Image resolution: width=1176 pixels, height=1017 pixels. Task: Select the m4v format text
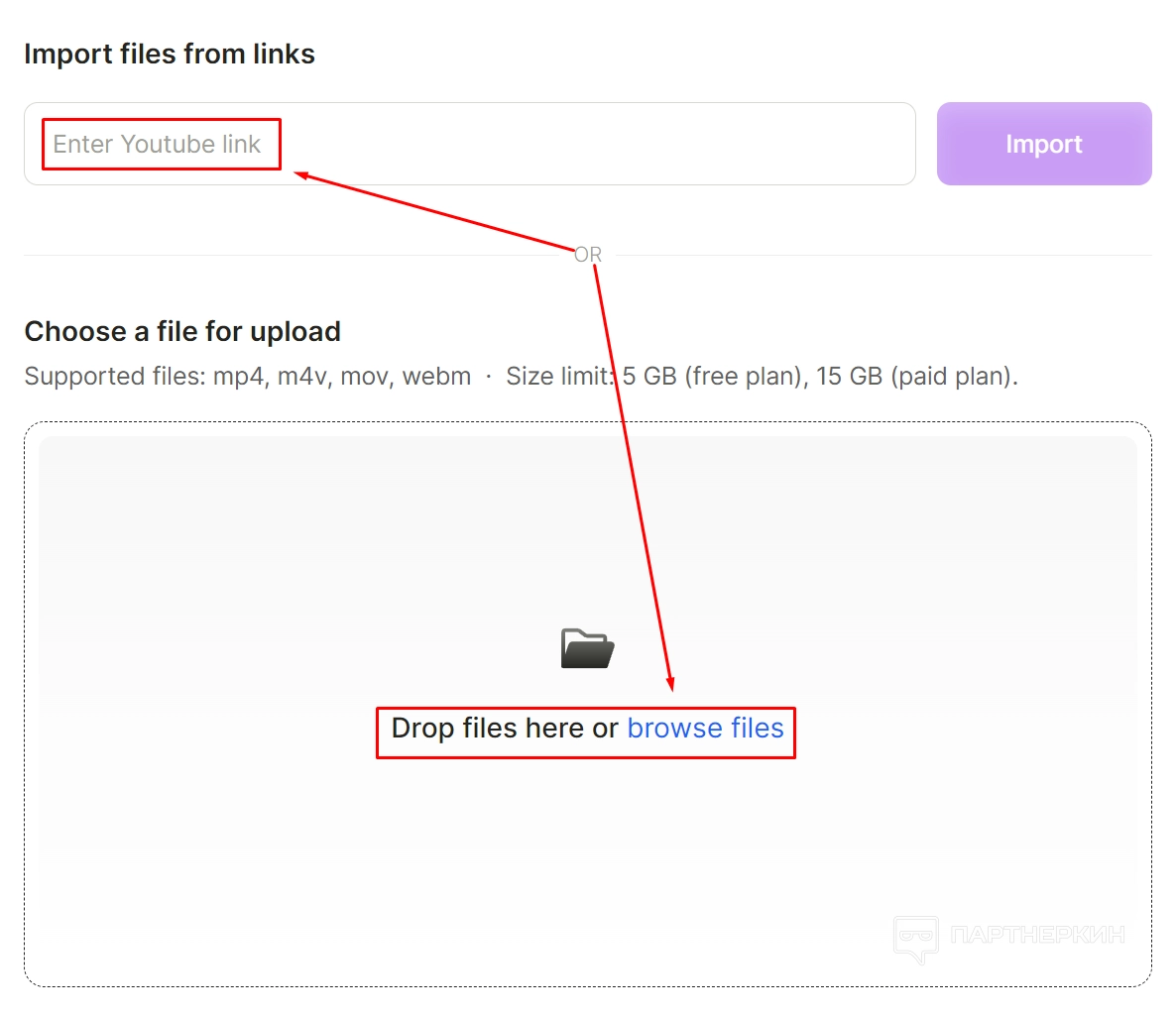[303, 377]
